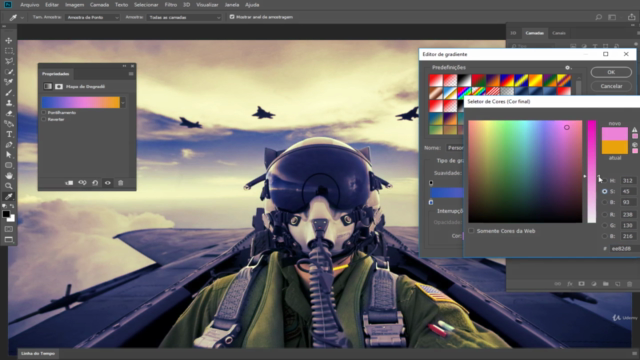Open the Imagem menu

[74, 5]
